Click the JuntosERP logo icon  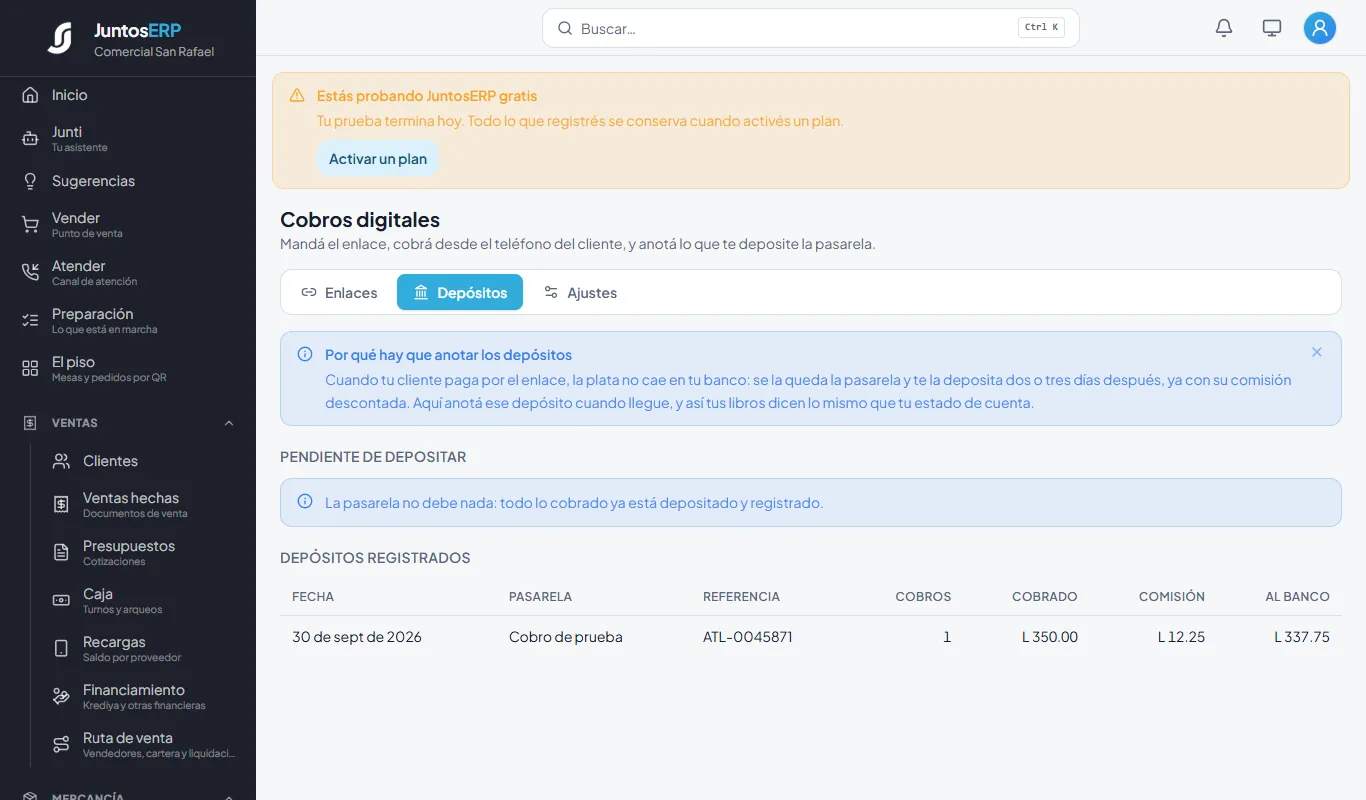[x=60, y=38]
